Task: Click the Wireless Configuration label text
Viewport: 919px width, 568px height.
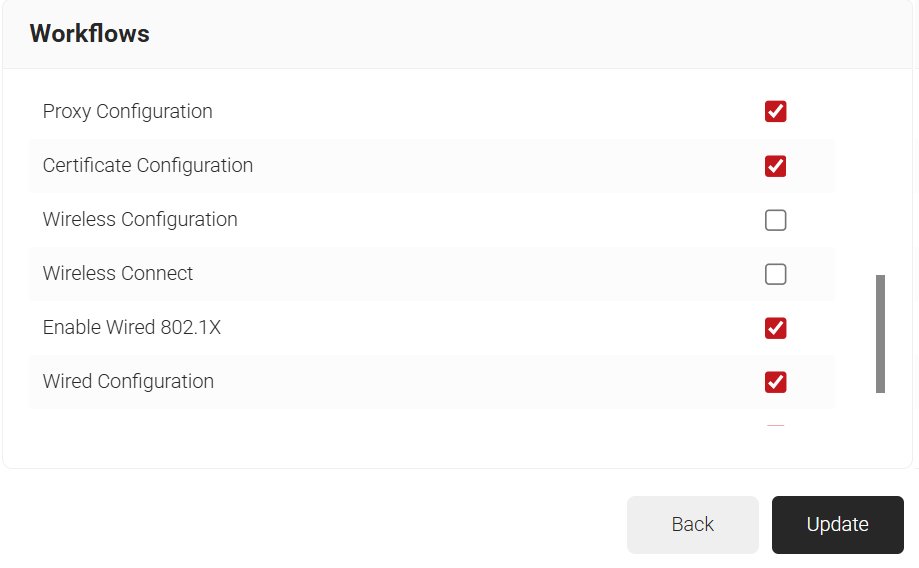Action: (140, 220)
